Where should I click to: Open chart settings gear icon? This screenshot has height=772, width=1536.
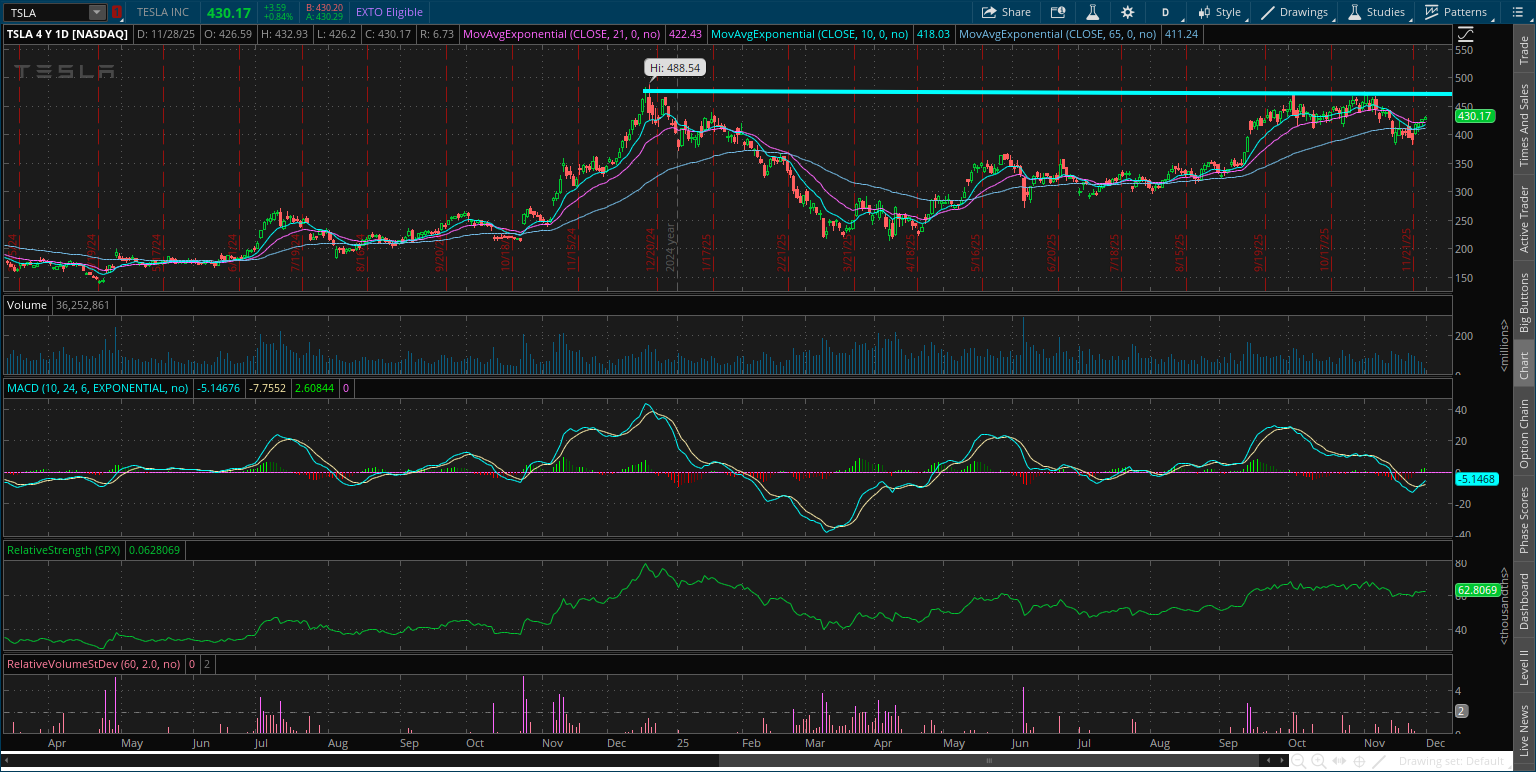coord(1128,12)
